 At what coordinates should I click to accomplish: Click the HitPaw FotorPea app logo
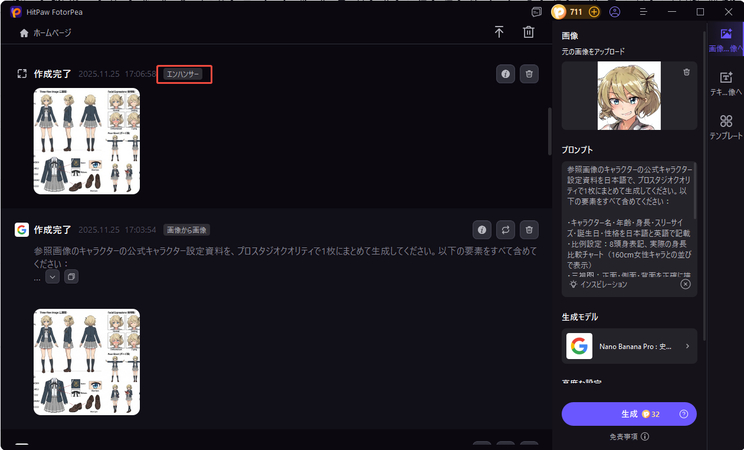pos(16,12)
